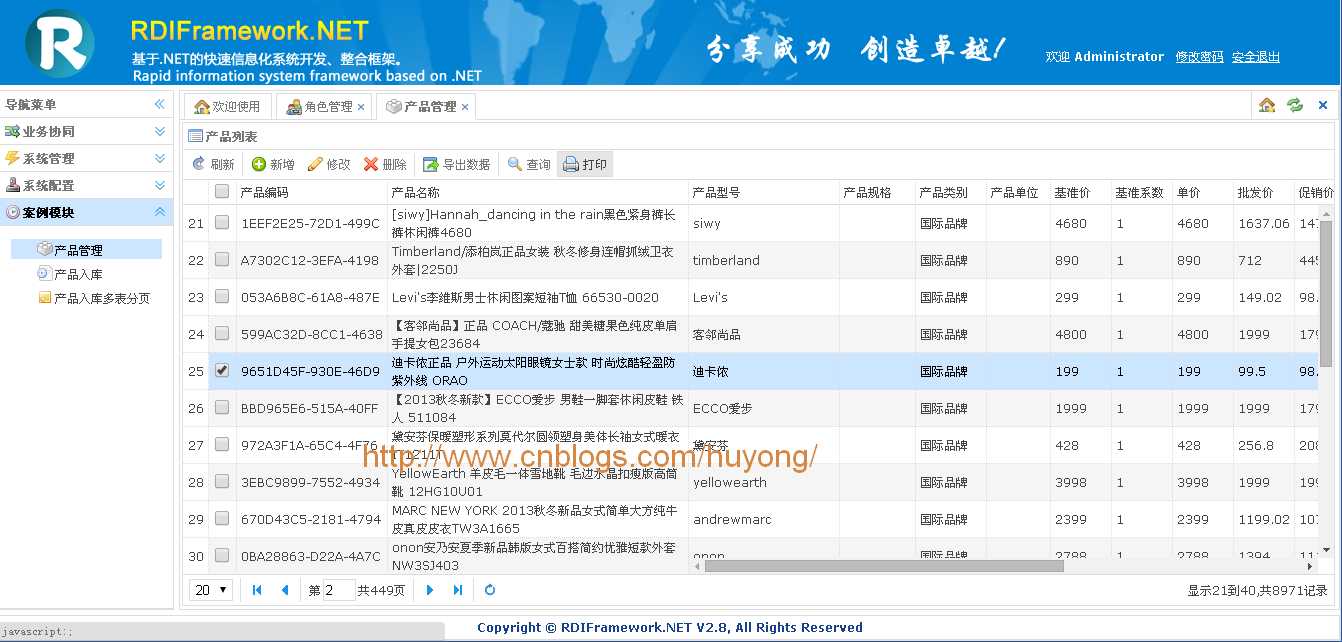The height and width of the screenshot is (642, 1342).
Task: Sort by the 批发价 column header
Action: click(1264, 192)
